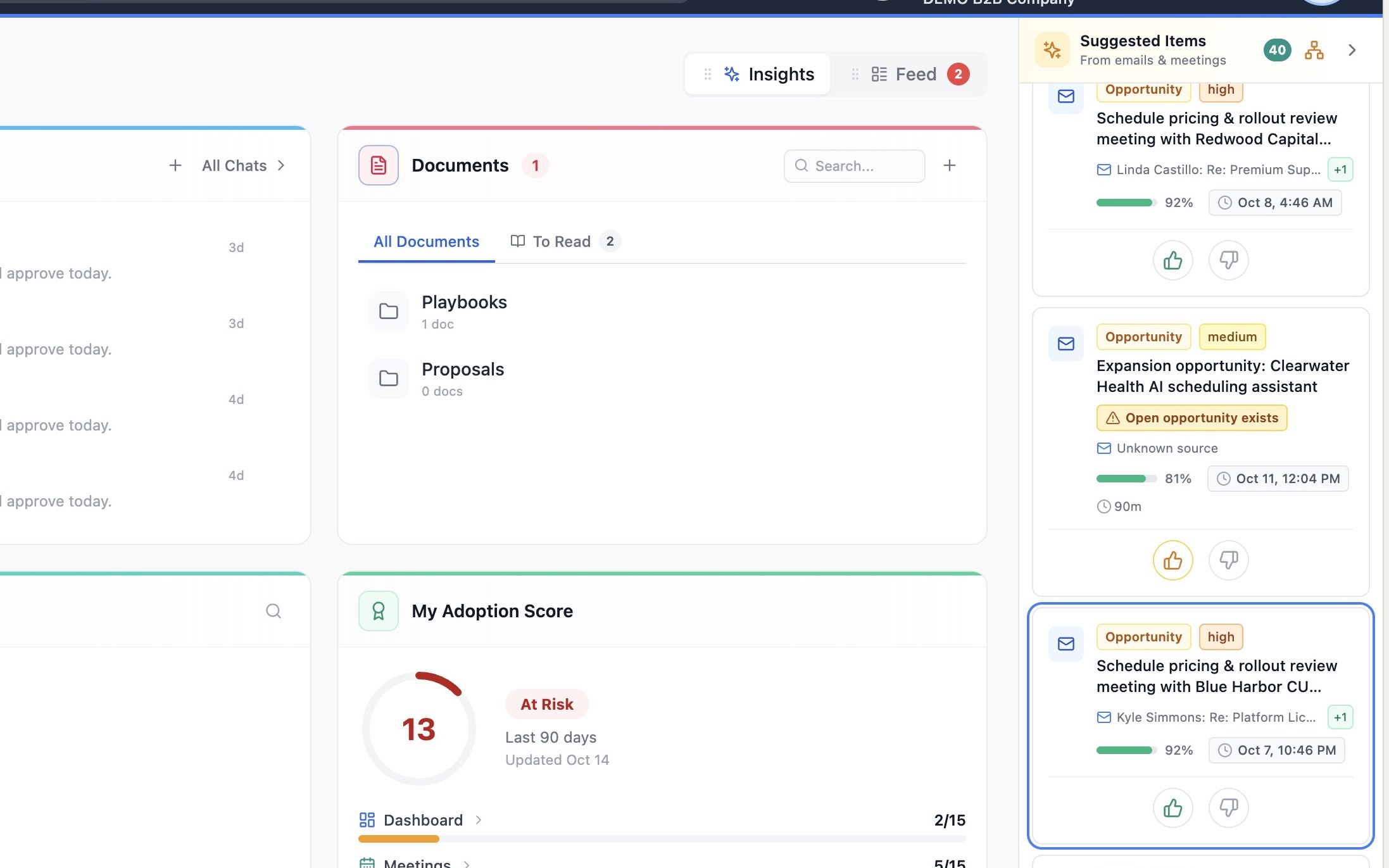Click the Suggested Items sparkle icon
Image resolution: width=1389 pixels, height=868 pixels.
[1052, 50]
